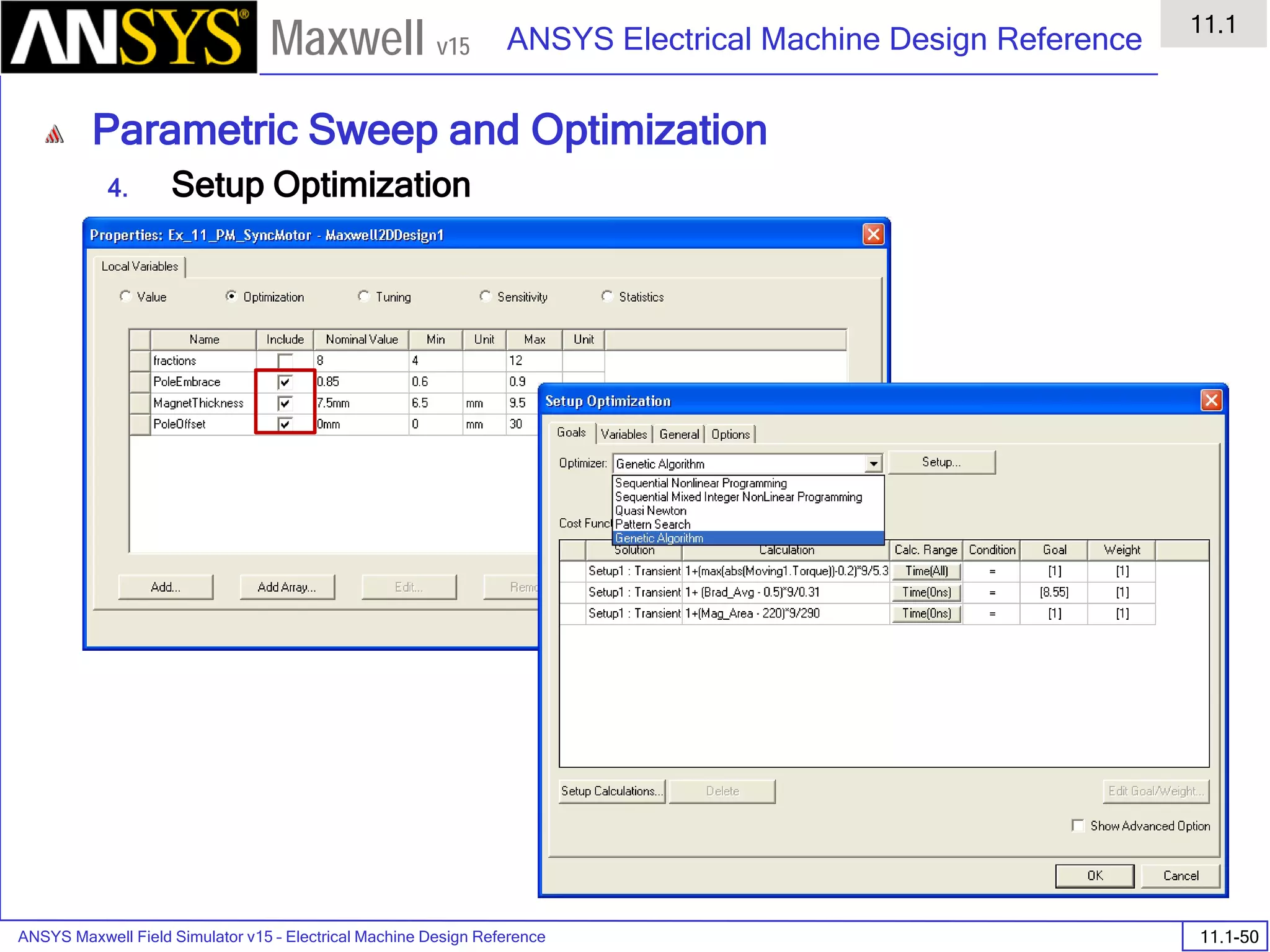Screen dimensions: 1270x952
Task: Select the Sensitivity radio button
Action: point(486,296)
